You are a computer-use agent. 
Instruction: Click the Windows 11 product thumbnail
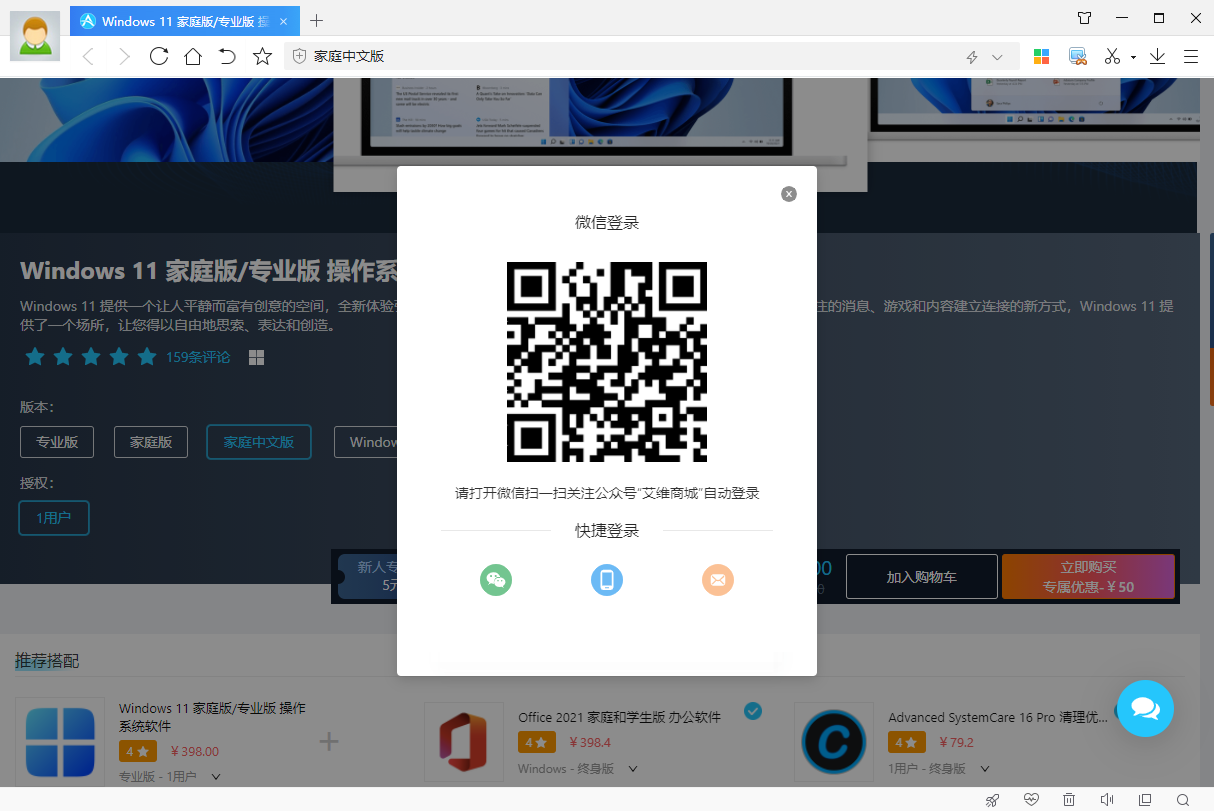tap(60, 741)
